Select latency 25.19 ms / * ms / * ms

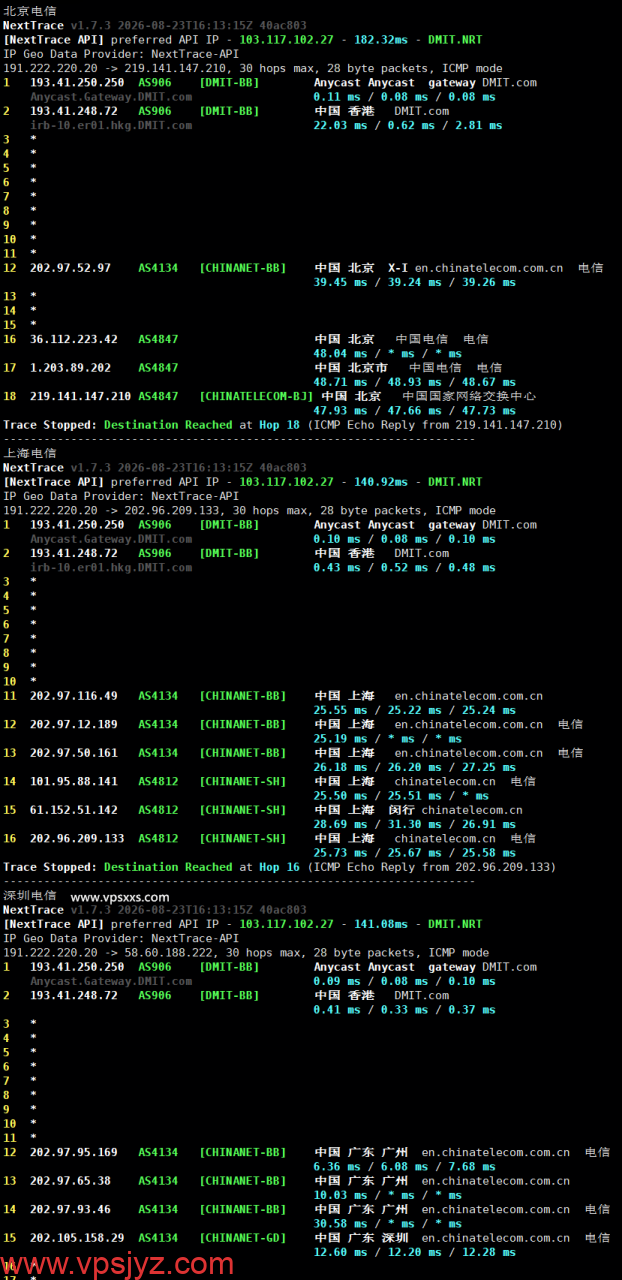388,738
